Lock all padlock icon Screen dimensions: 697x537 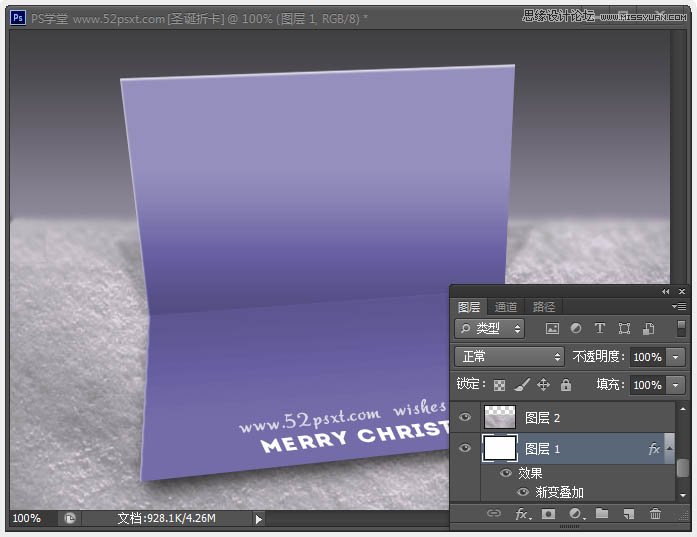(565, 385)
